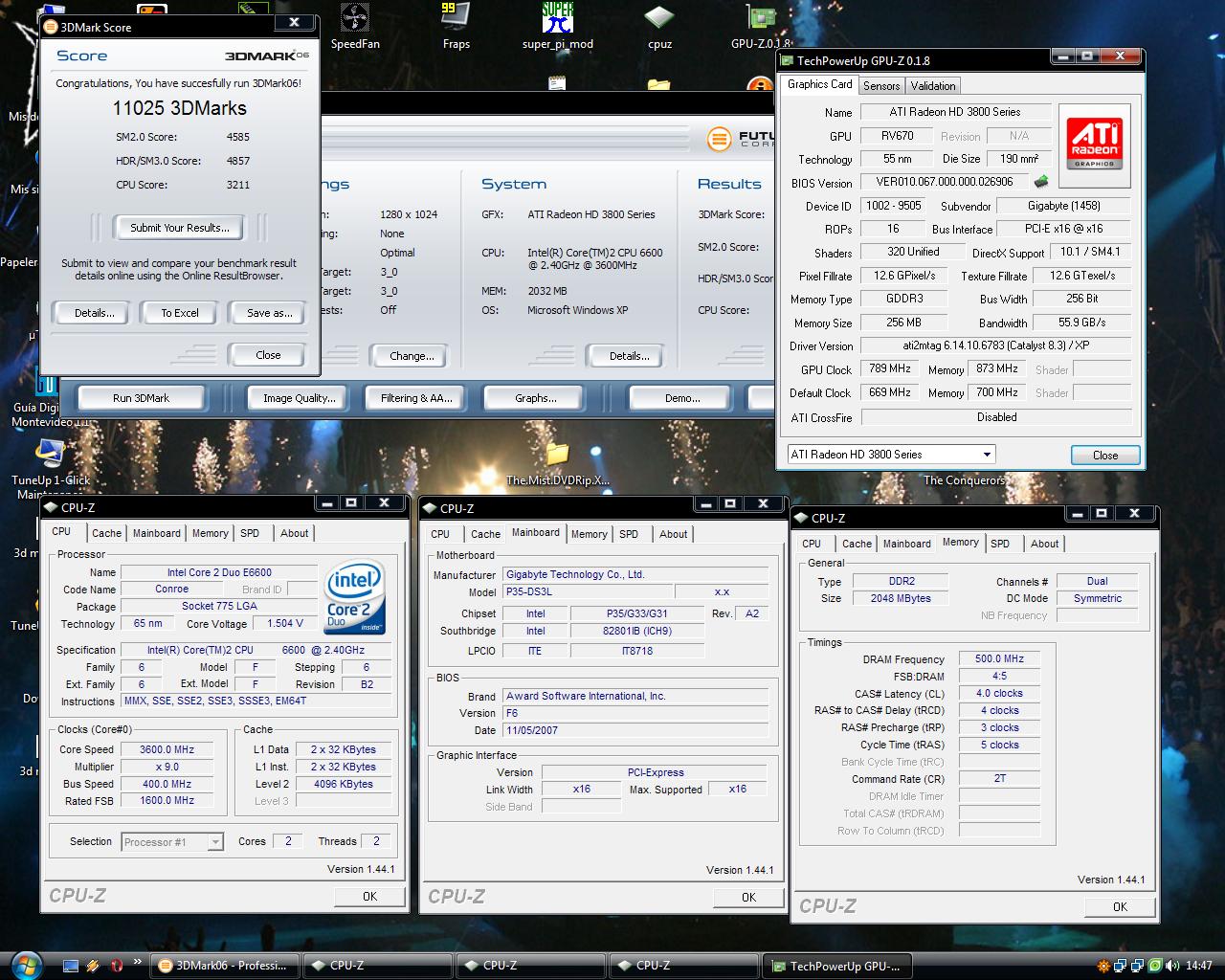This screenshot has width=1225, height=980.
Task: Click the GPU Clock 789 MHz field
Action: click(x=890, y=368)
